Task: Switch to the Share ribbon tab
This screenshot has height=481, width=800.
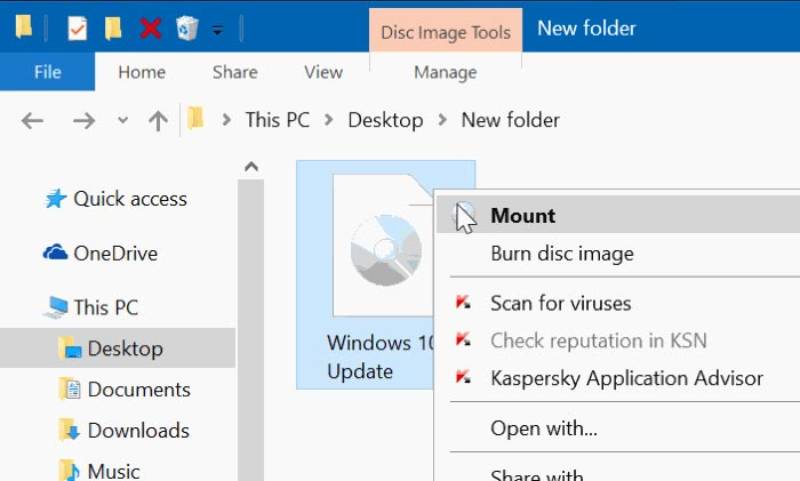Action: 235,72
